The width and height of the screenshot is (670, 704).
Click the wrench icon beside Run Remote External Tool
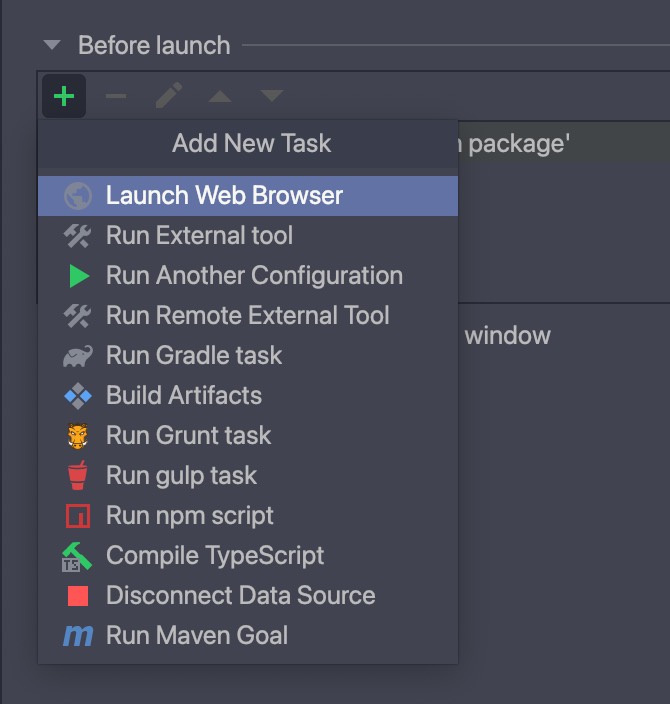(x=77, y=316)
